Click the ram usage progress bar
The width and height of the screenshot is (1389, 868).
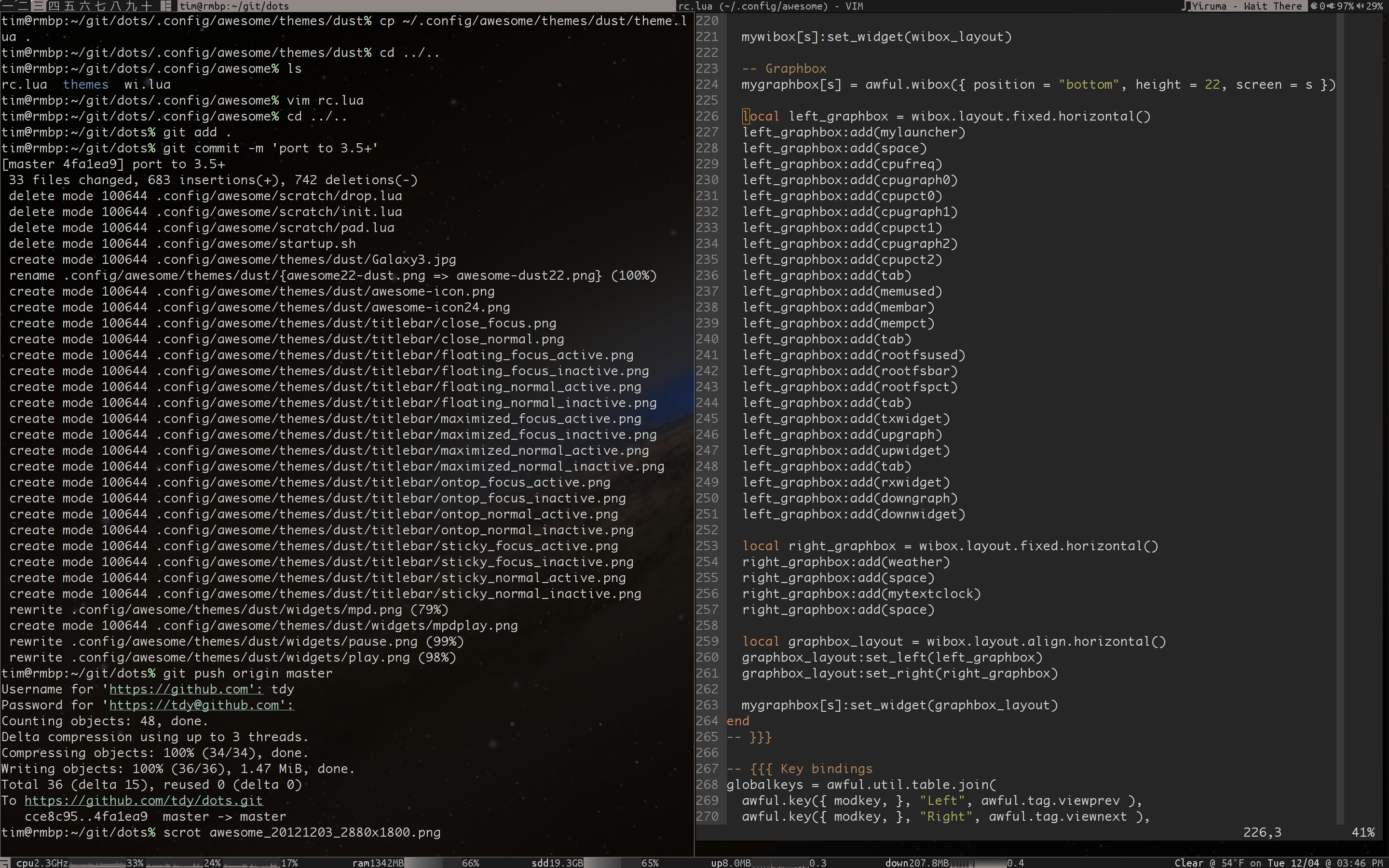point(433,863)
